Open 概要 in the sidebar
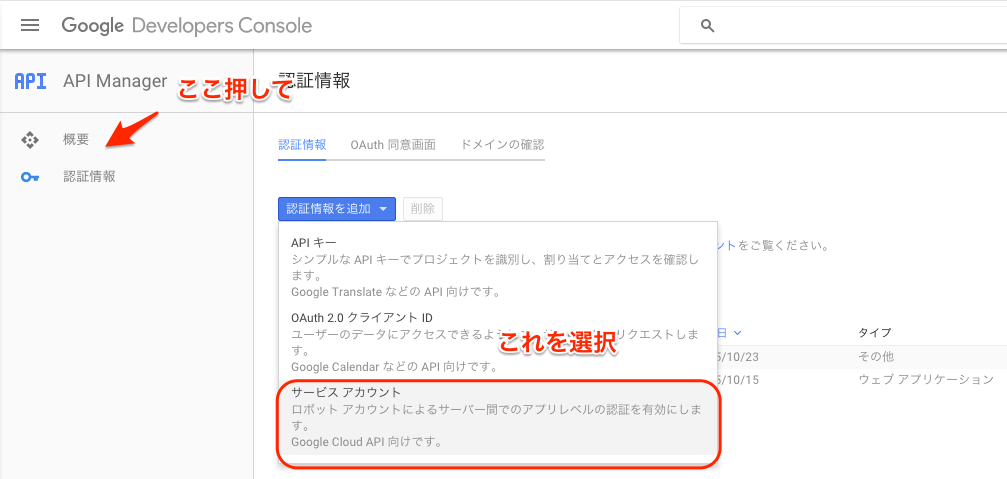Viewport: 1007px width, 479px height. point(76,139)
